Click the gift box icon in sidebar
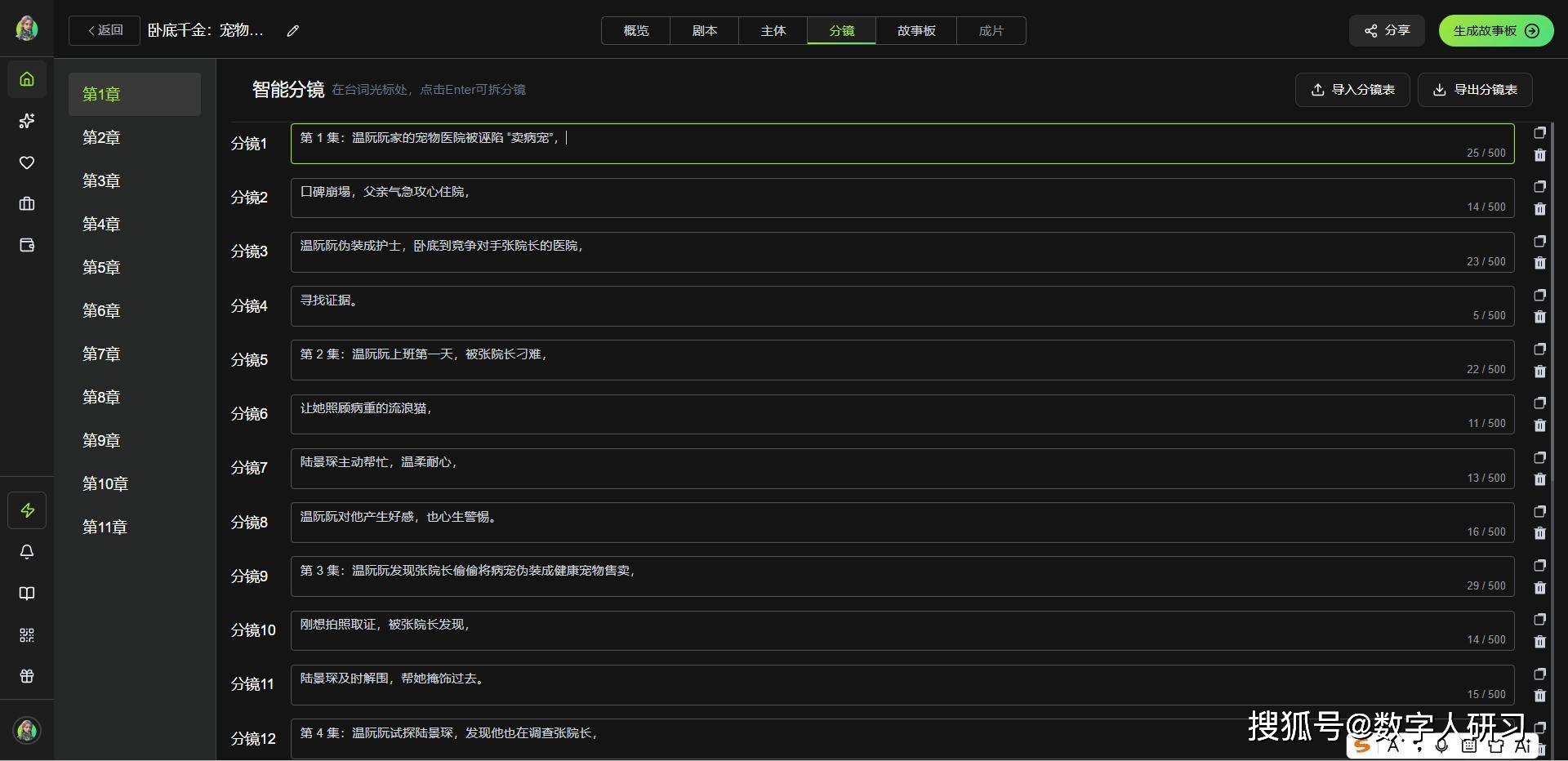 [27, 676]
